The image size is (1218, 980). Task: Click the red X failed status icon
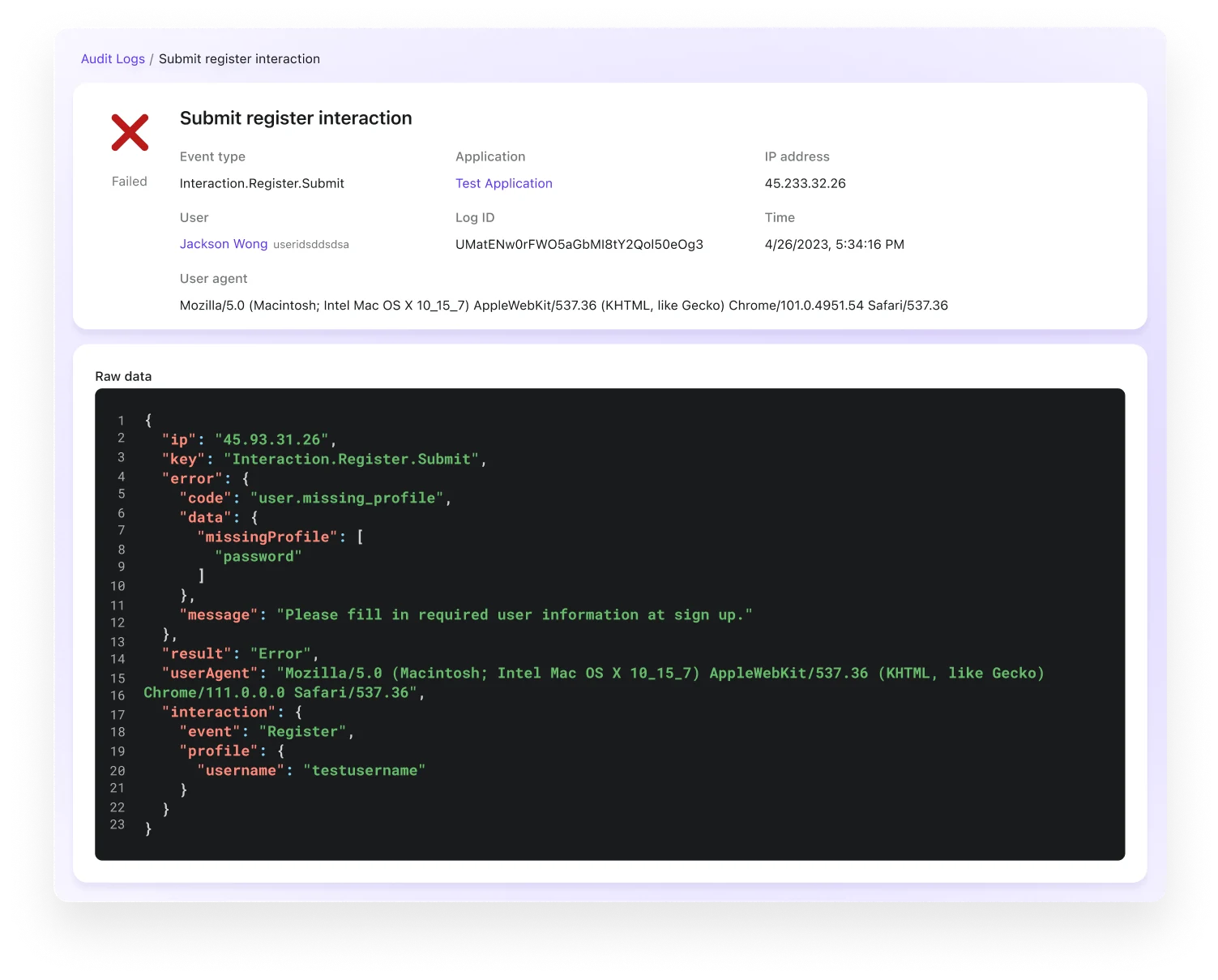tap(130, 132)
